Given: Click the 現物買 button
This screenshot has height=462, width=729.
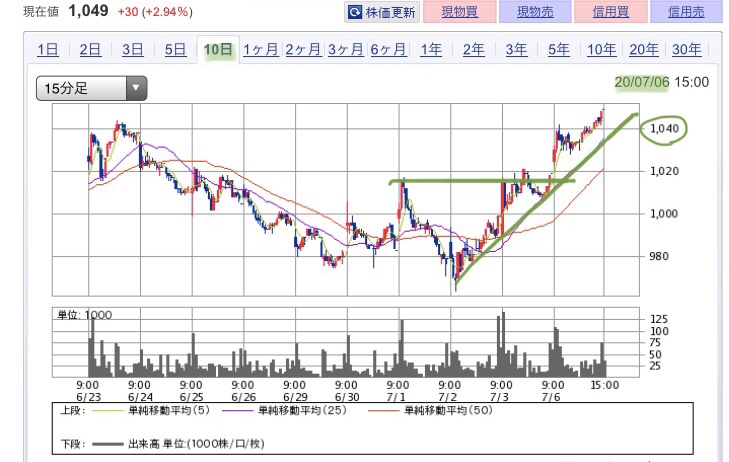Looking at the screenshot, I should [459, 12].
